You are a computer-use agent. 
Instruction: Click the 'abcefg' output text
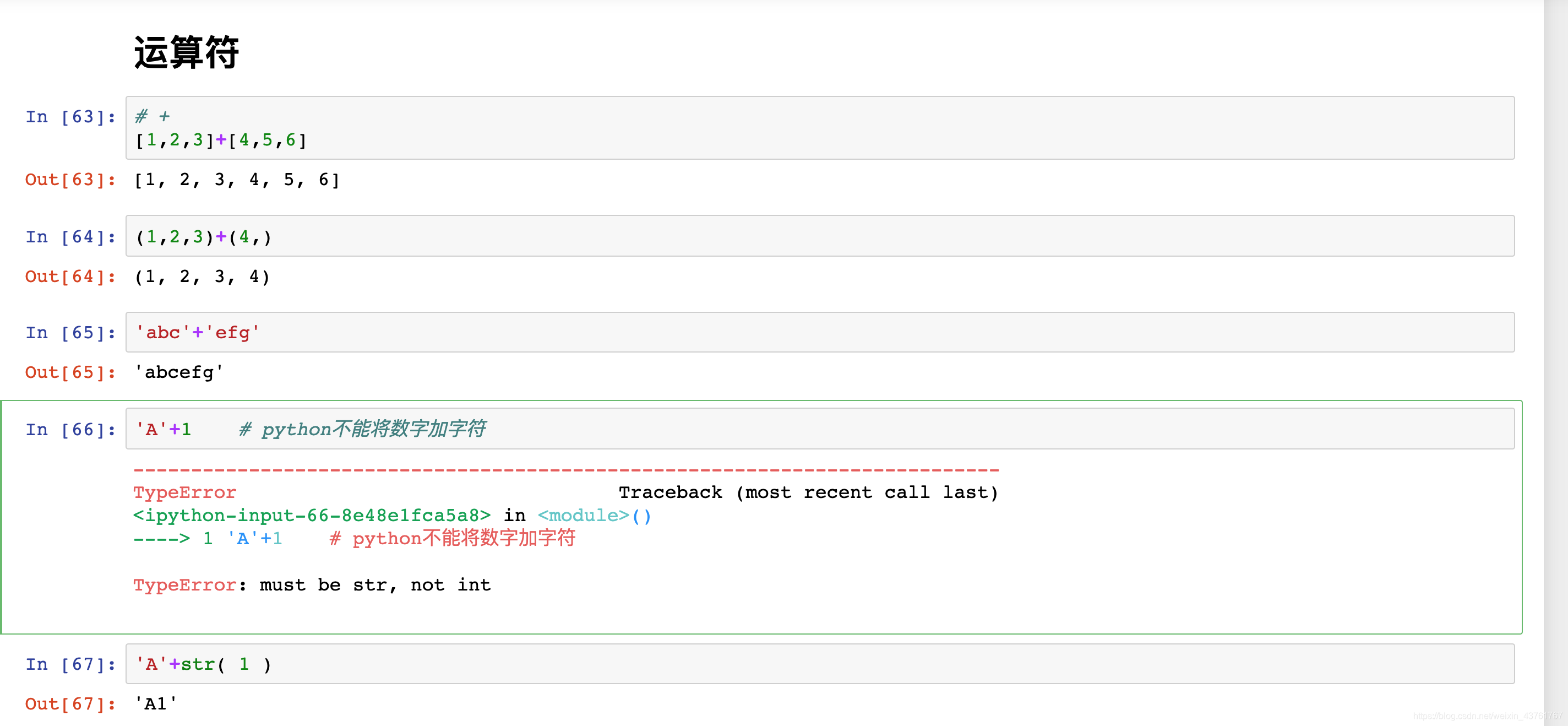179,372
